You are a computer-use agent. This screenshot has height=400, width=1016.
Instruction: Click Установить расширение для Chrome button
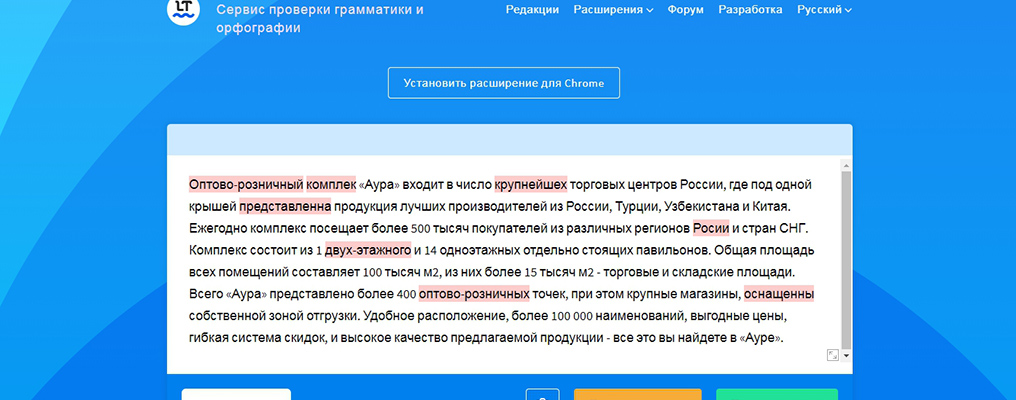coord(503,83)
